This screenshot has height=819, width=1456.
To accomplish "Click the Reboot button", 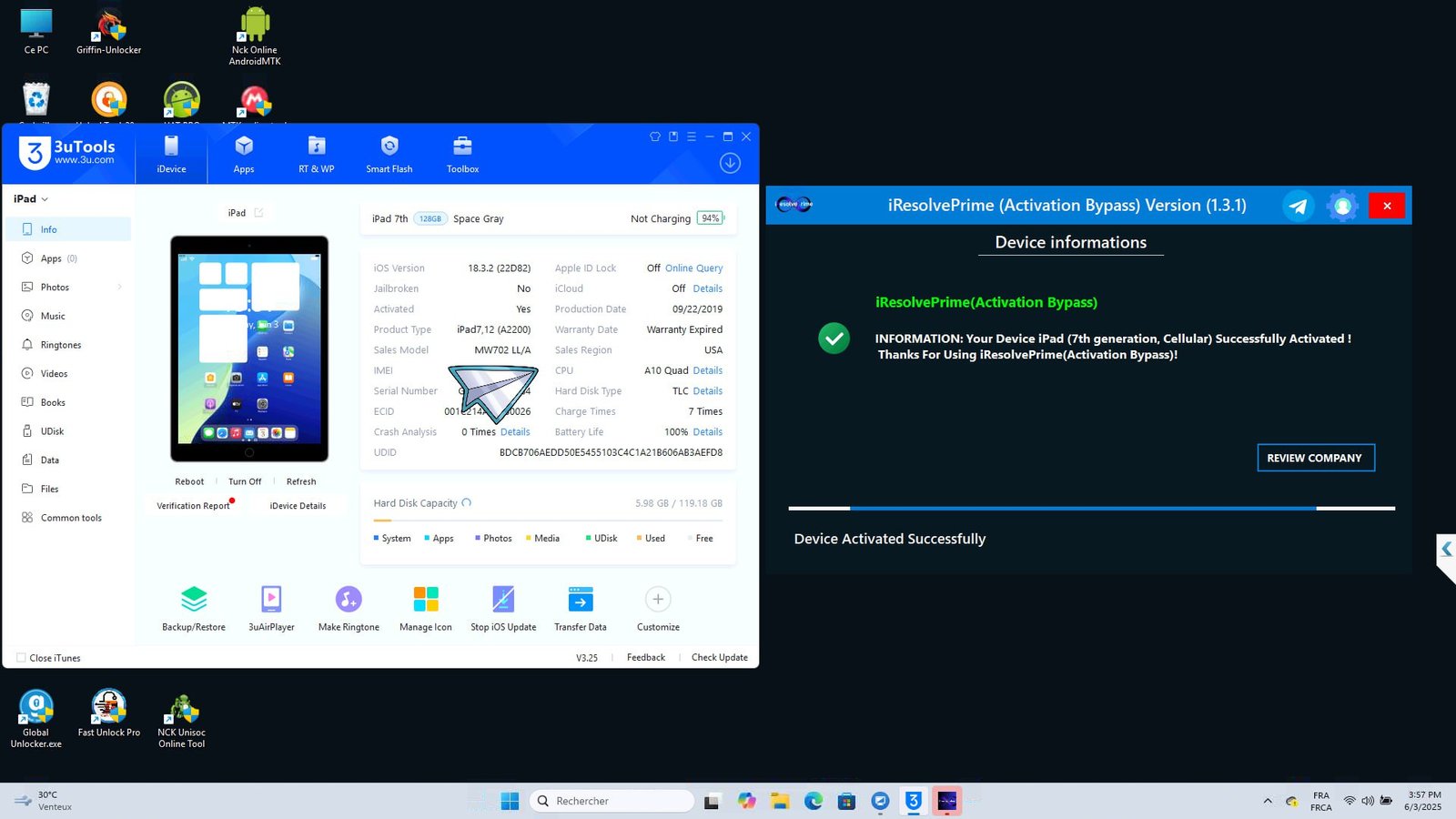I will pyautogui.click(x=189, y=481).
